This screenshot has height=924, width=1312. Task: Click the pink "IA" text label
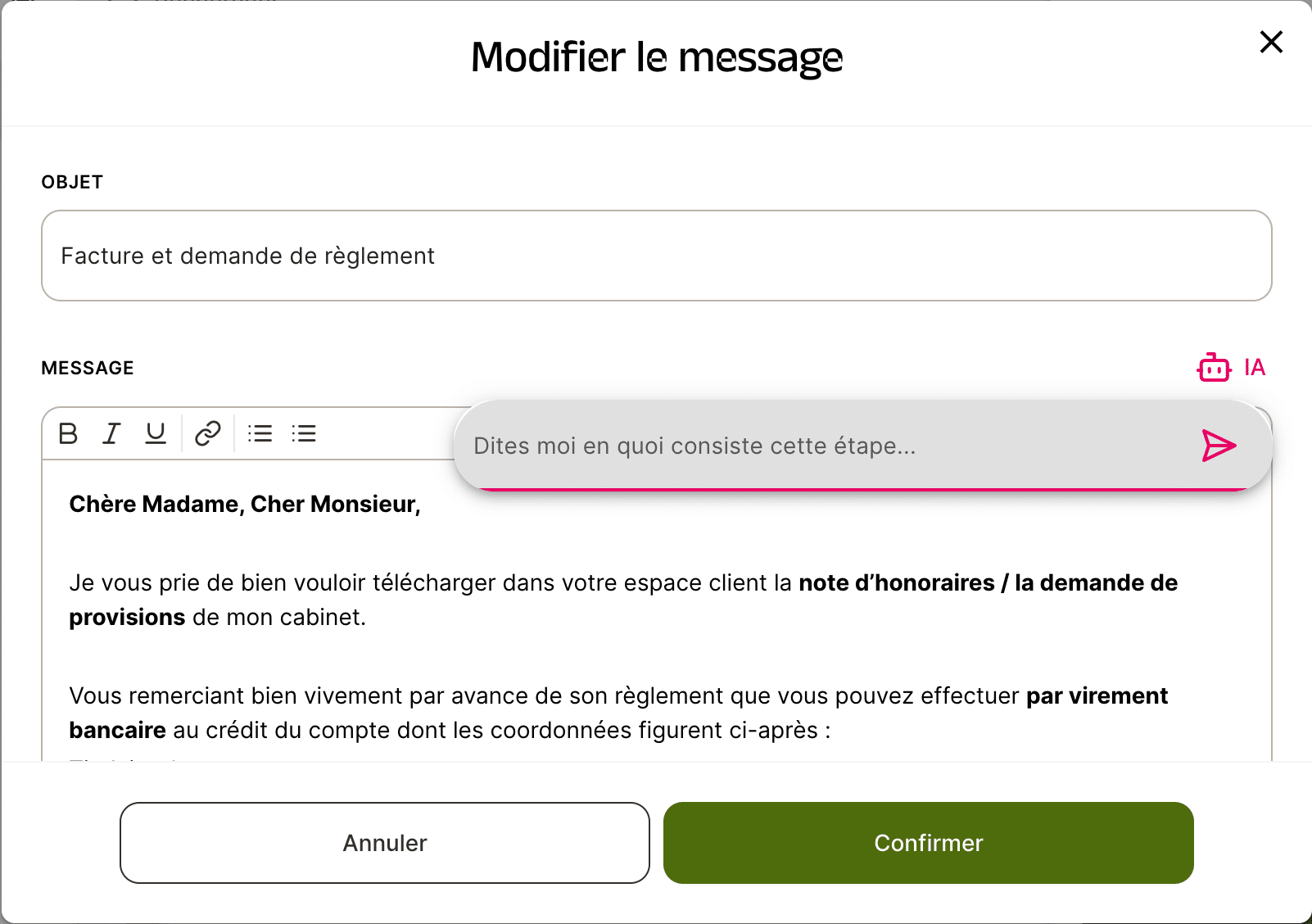point(1254,368)
